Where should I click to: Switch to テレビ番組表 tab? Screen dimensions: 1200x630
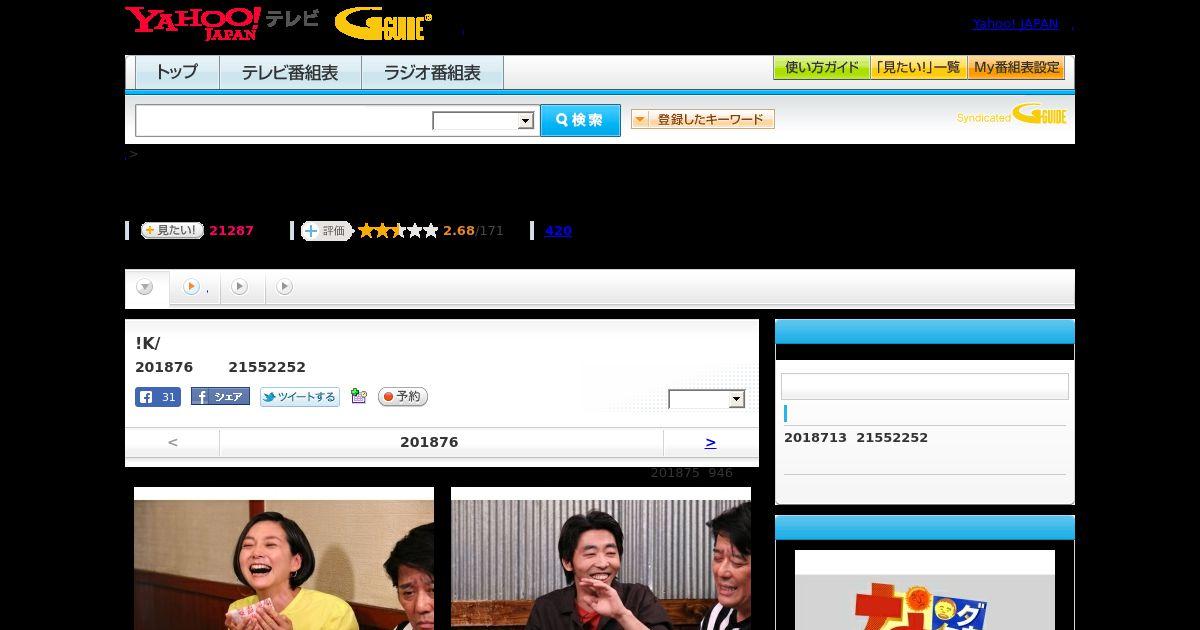290,72
